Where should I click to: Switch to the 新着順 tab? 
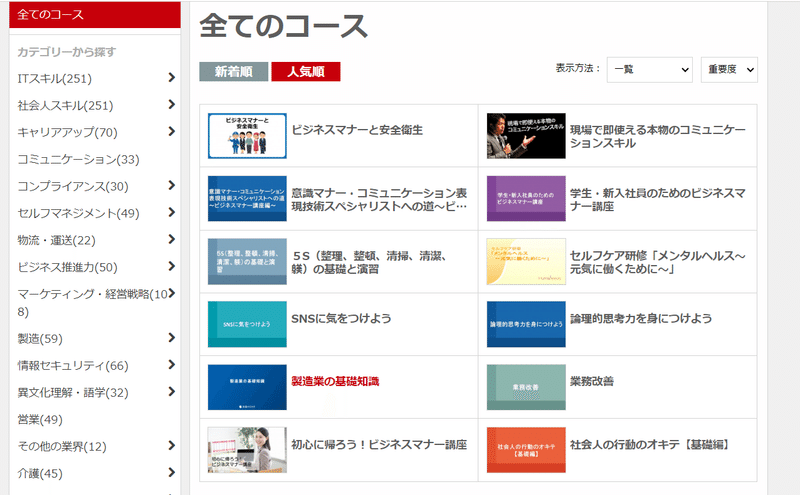tap(234, 71)
